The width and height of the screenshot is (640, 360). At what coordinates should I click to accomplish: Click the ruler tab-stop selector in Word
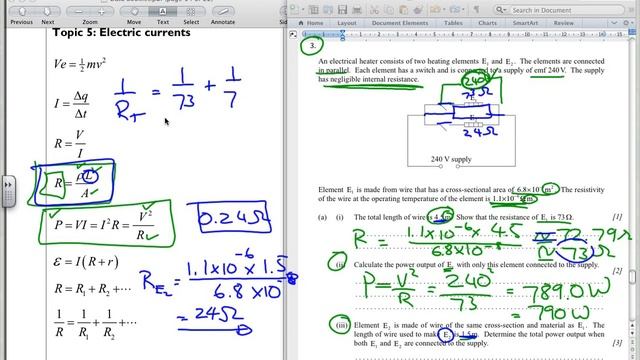click(293, 35)
